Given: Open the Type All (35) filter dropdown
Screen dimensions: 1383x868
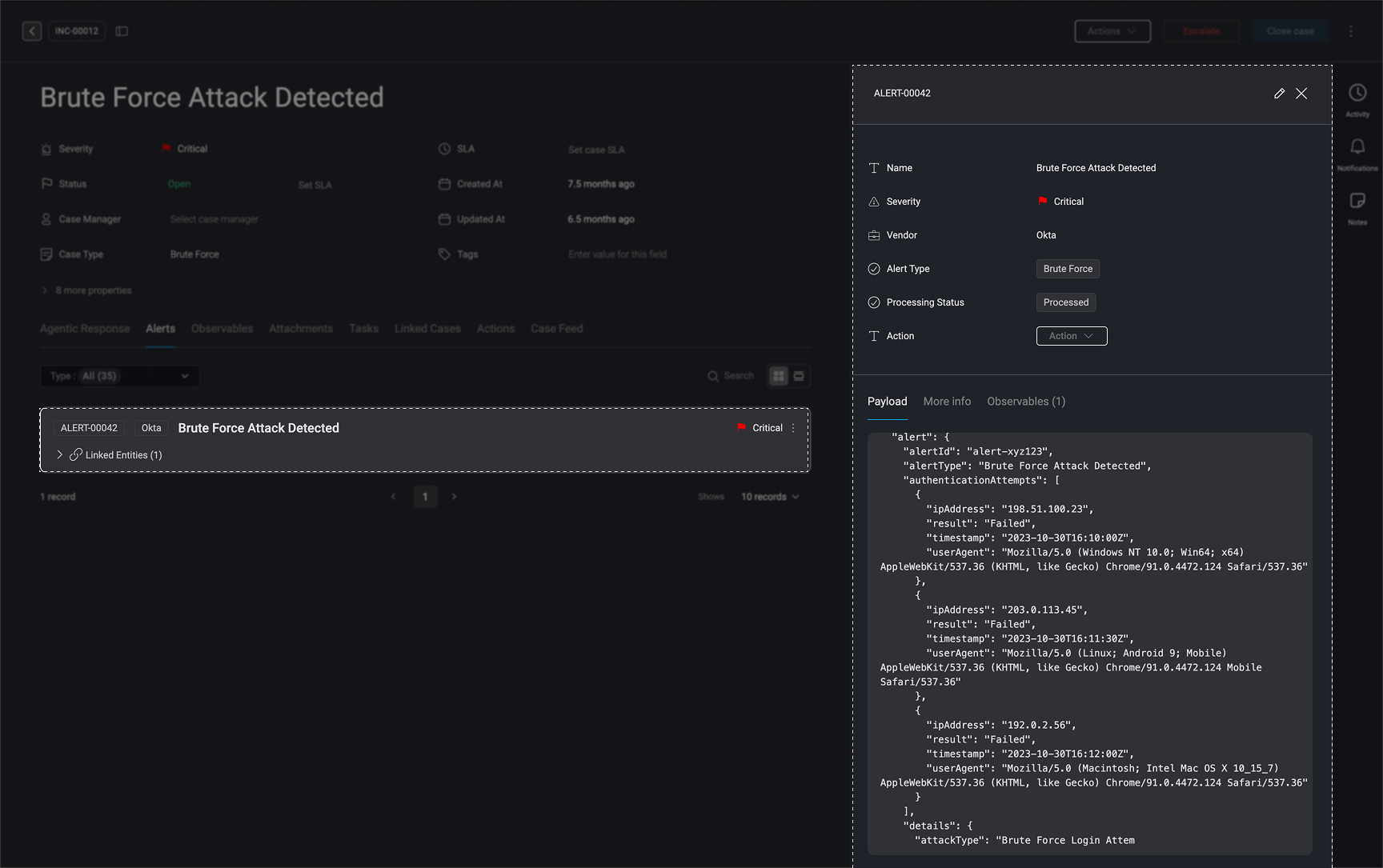Looking at the screenshot, I should point(120,376).
